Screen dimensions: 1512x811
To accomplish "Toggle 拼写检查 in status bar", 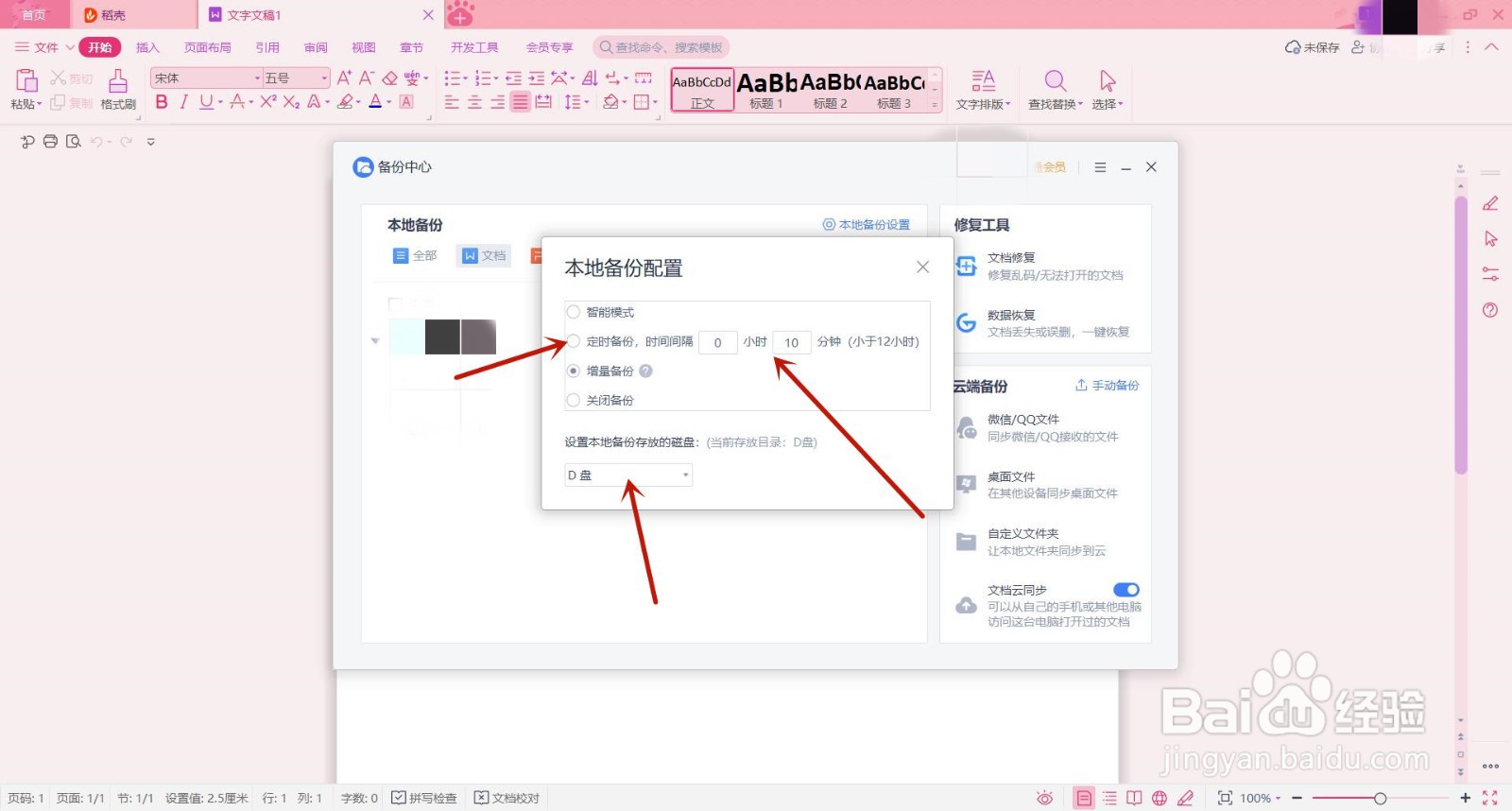I will click(x=424, y=798).
